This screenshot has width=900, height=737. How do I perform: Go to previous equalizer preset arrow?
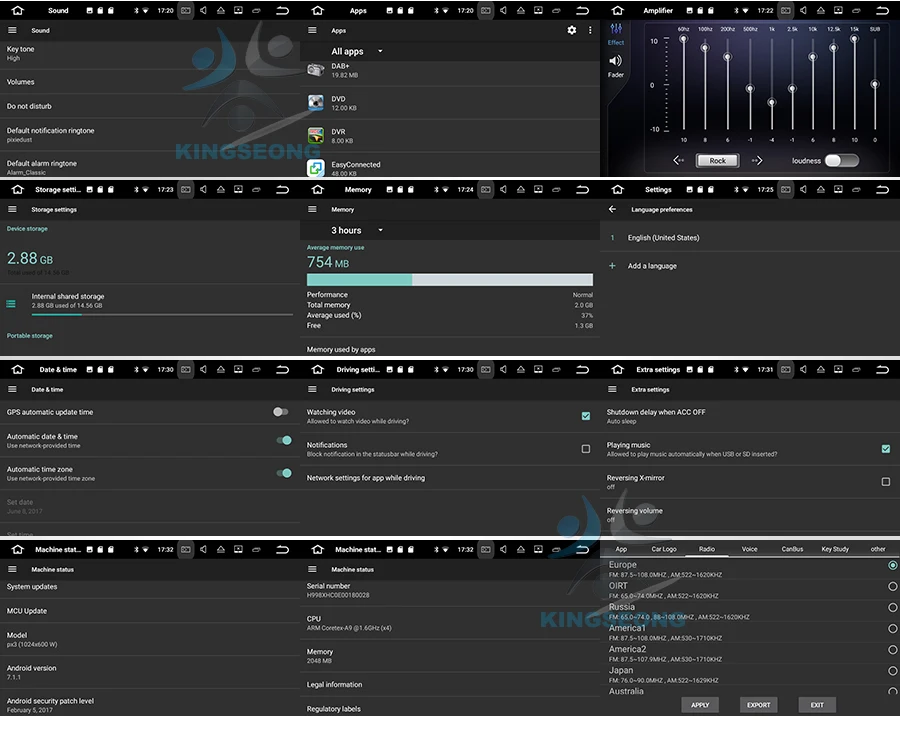678,161
